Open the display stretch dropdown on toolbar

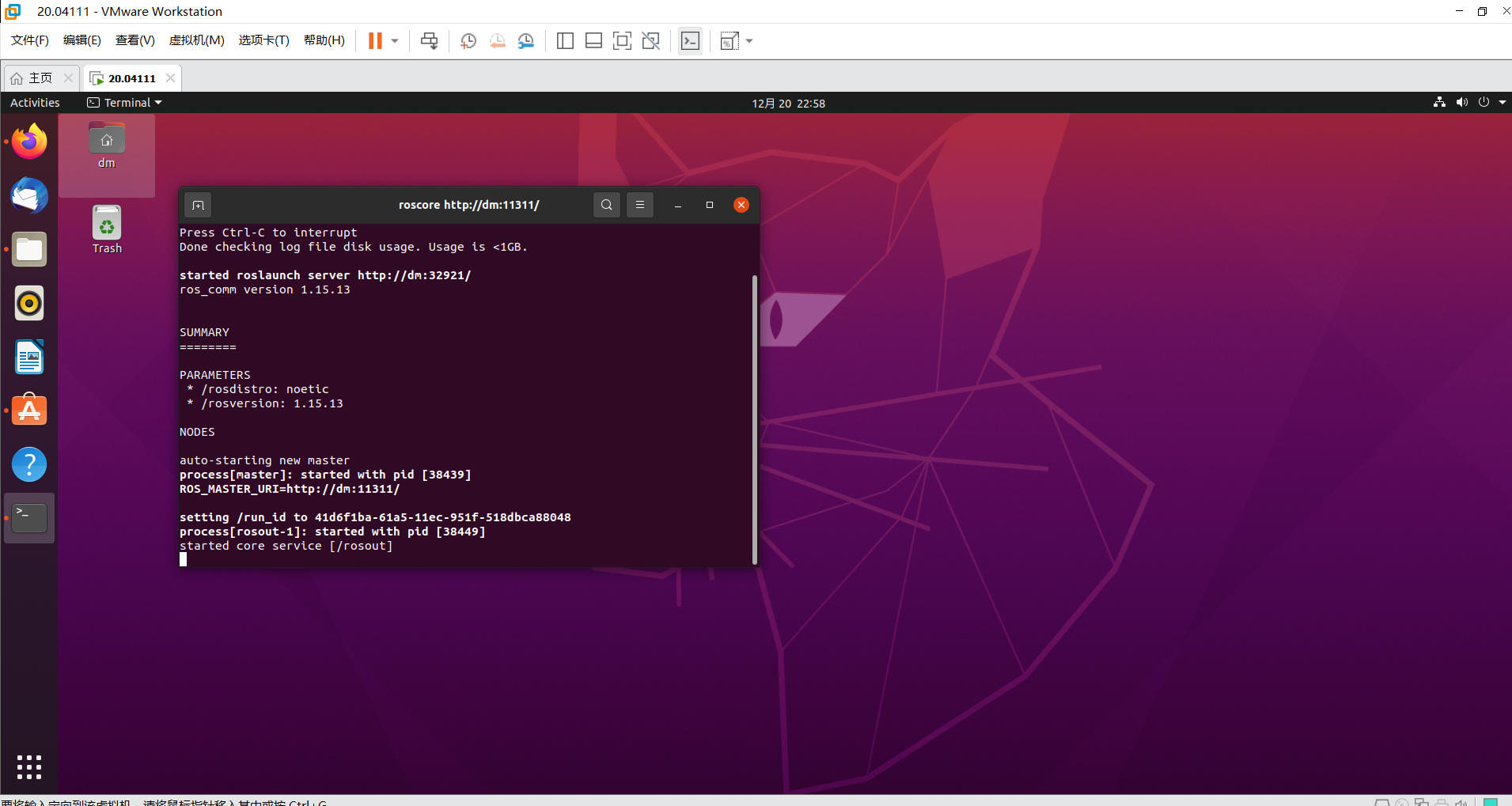749,40
